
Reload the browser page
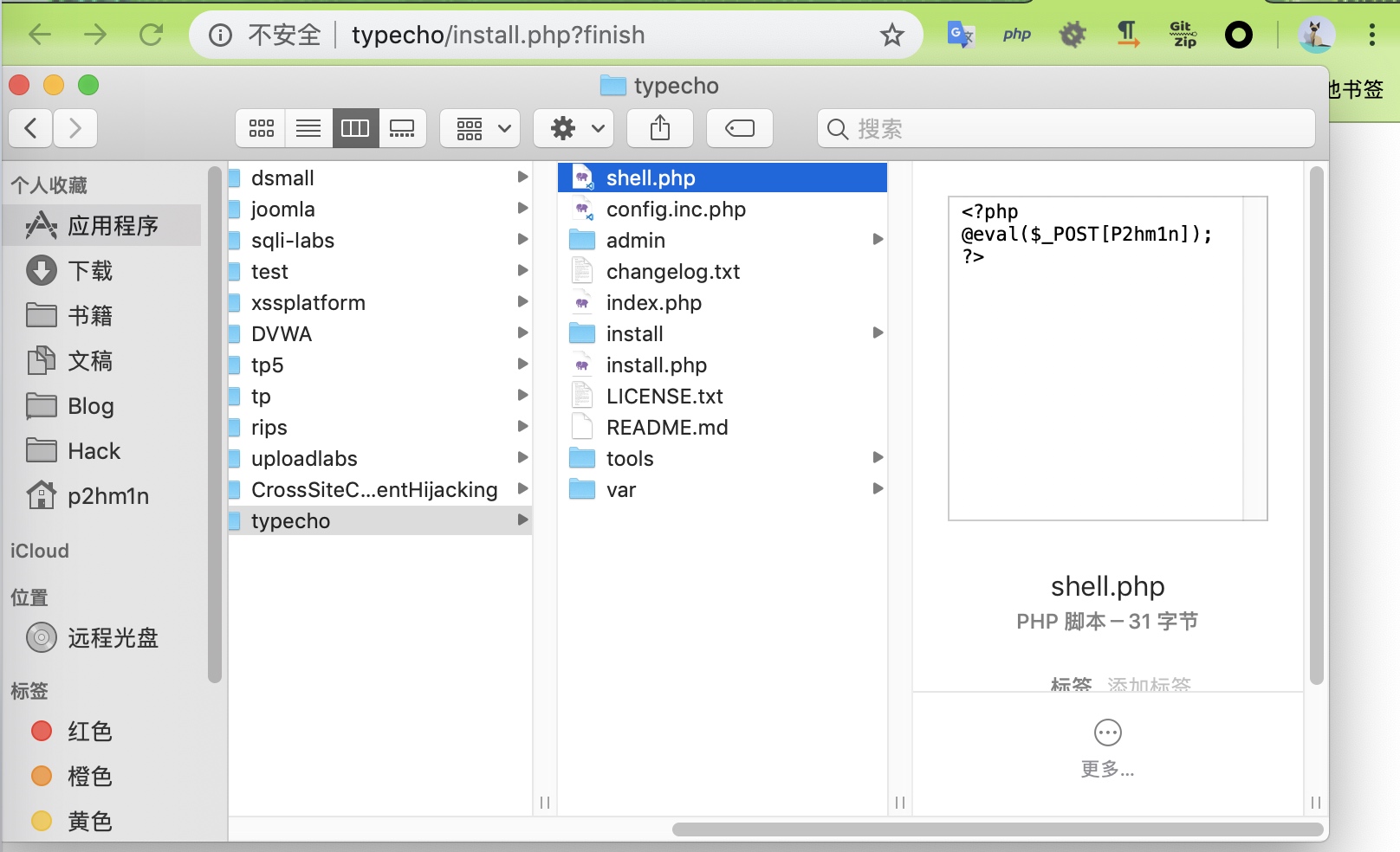tap(151, 35)
